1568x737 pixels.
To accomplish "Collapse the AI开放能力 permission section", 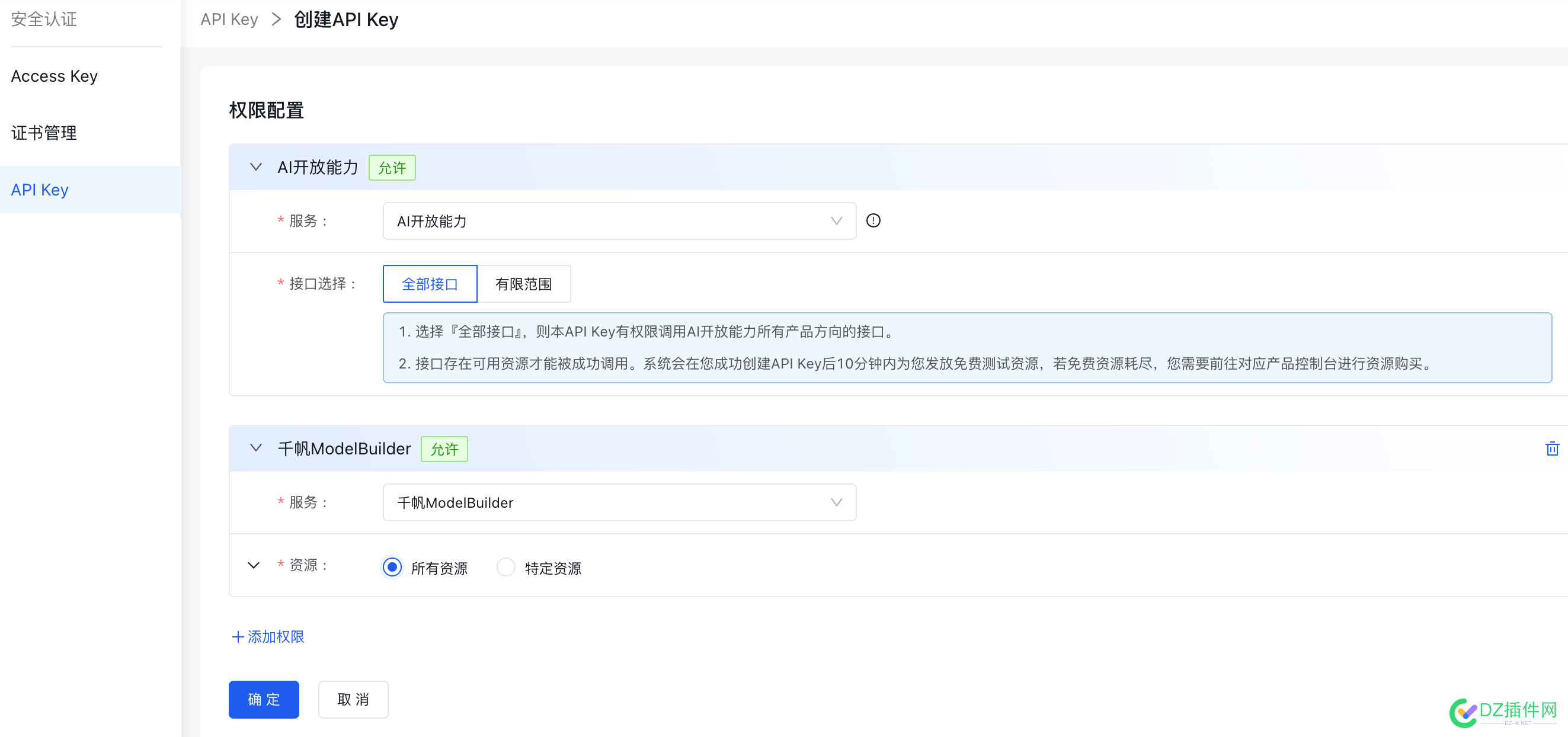I will (255, 166).
